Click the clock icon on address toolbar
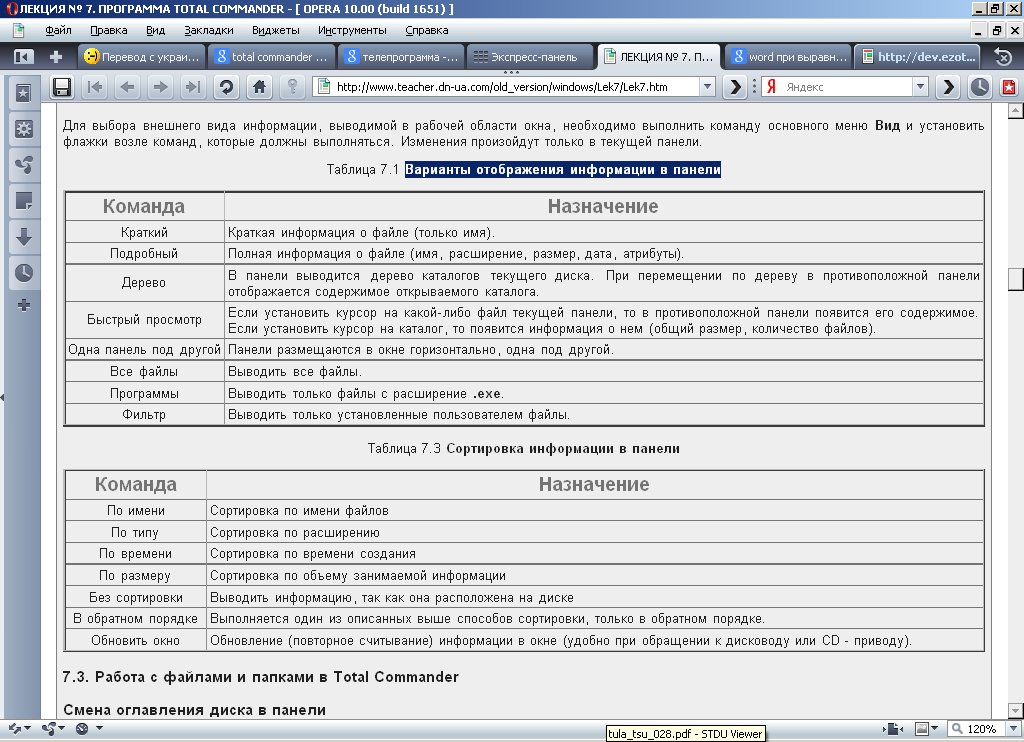The image size is (1024, 742). pos(980,87)
